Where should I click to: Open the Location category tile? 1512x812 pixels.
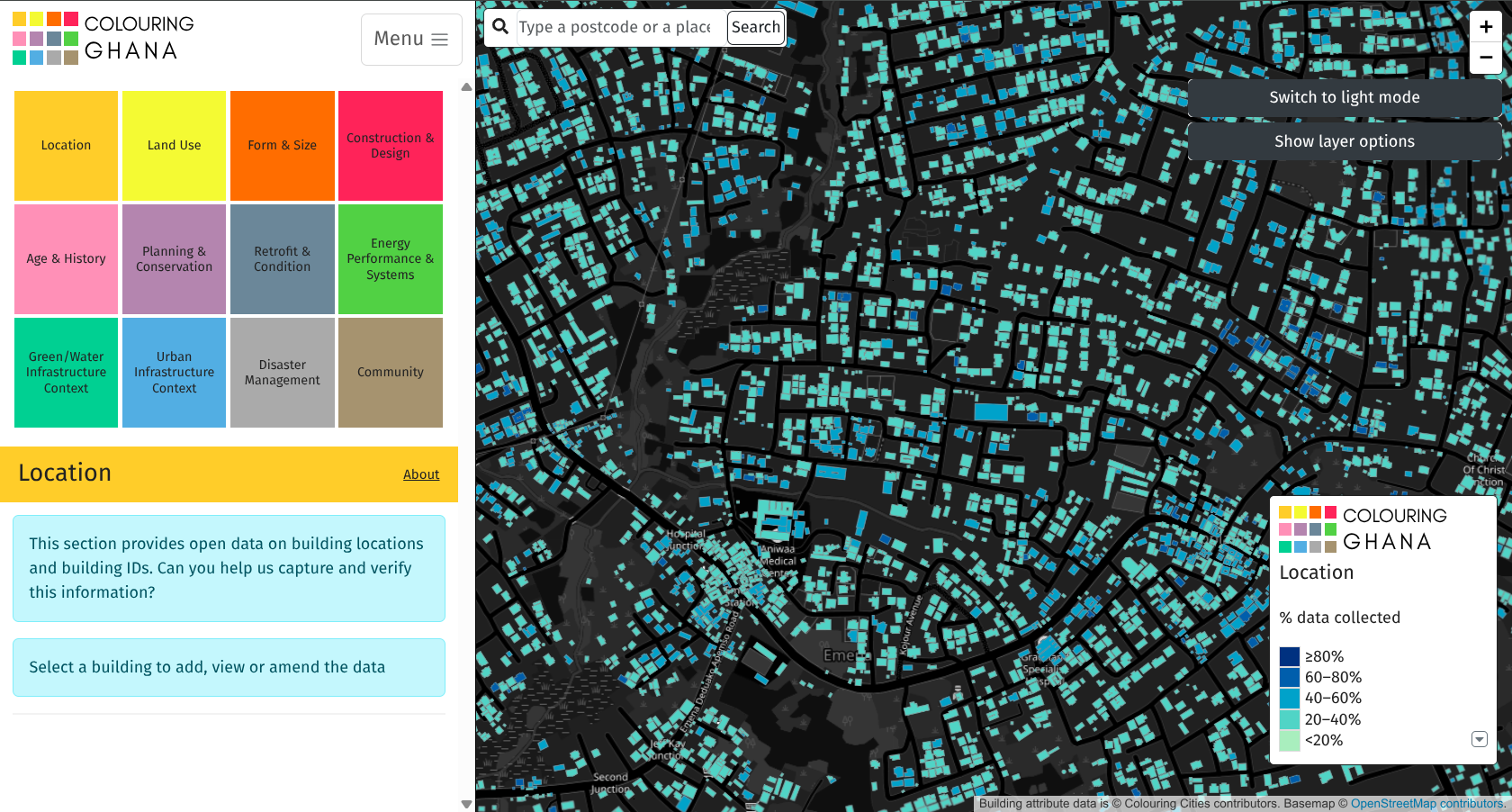[66, 146]
